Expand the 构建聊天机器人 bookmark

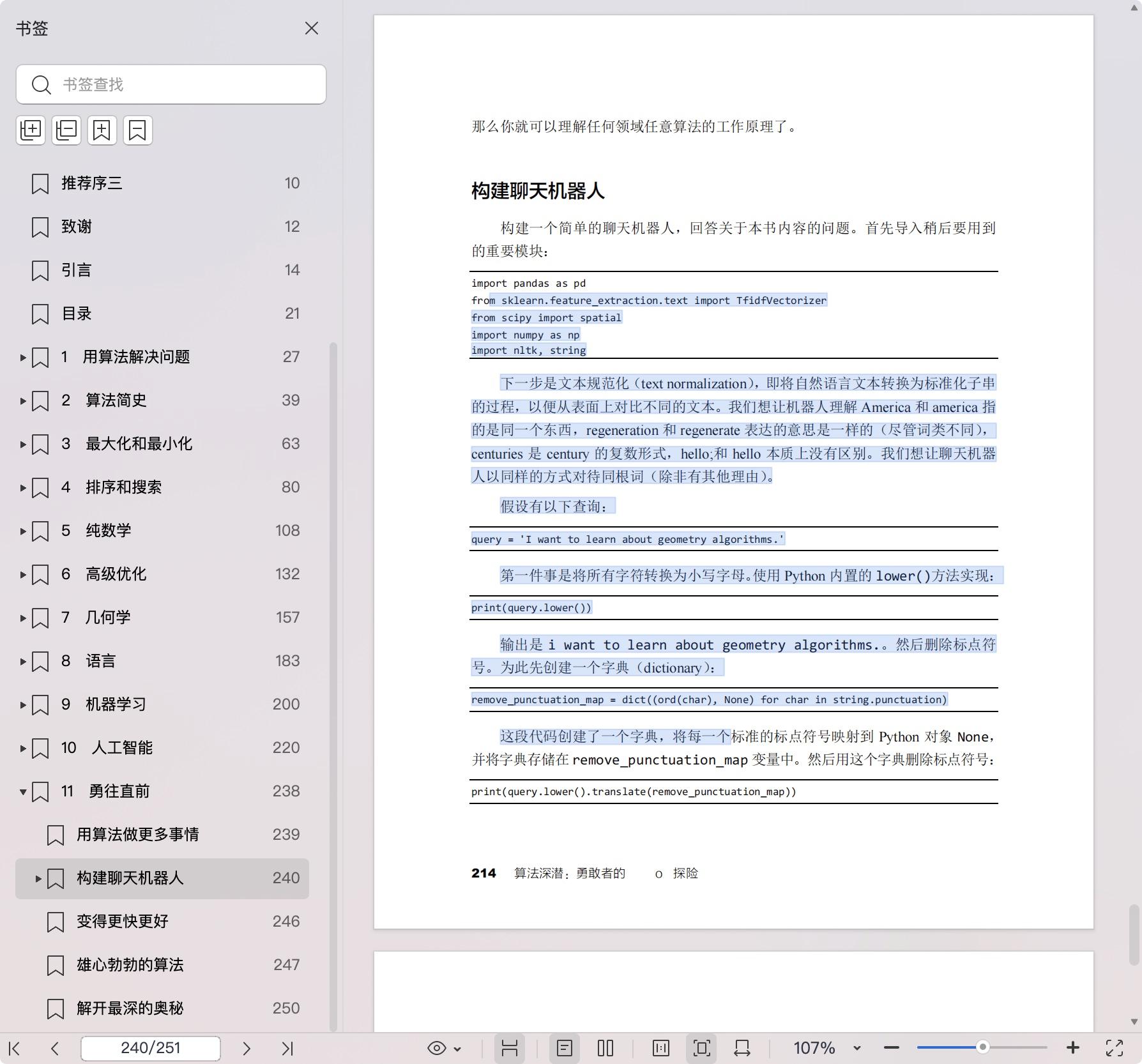click(x=38, y=878)
